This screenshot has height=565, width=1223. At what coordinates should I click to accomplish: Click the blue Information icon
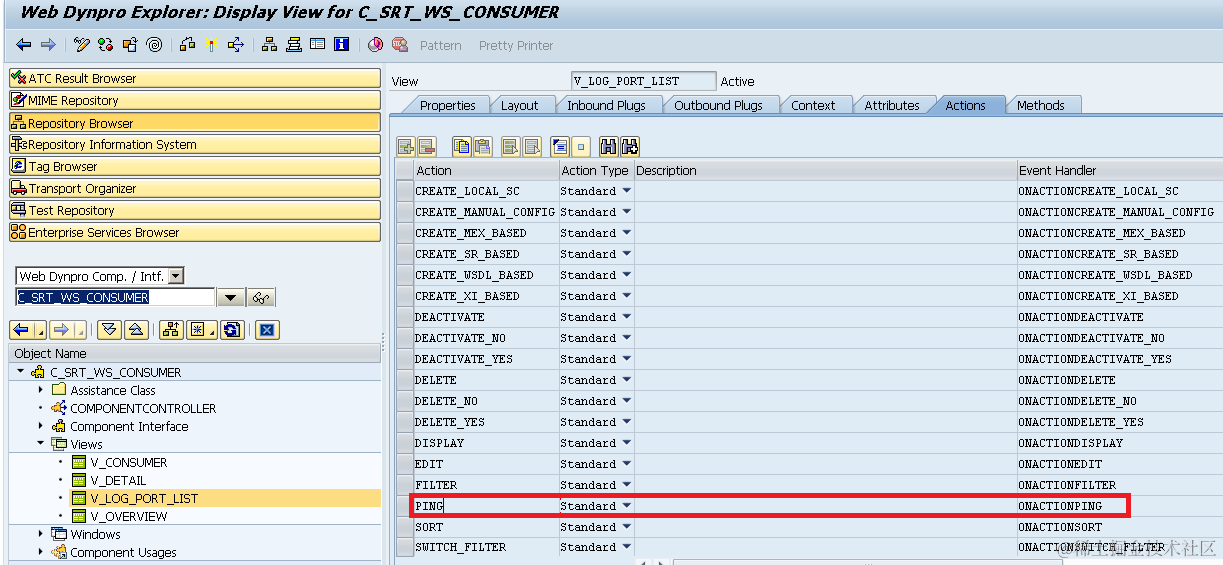tap(342, 45)
